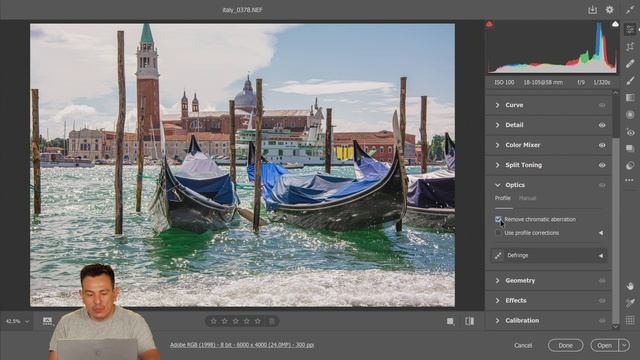The width and height of the screenshot is (640, 360).
Task: Click the panel scroll down arrow
Action: (x=616, y=327)
